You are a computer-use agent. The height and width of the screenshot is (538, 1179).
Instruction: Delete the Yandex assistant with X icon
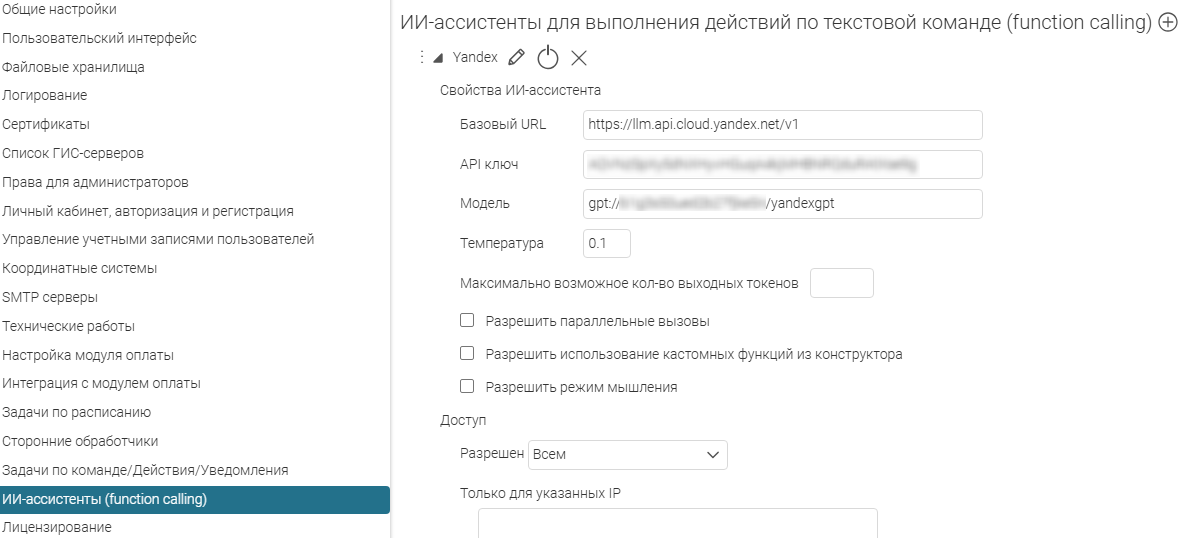[578, 57]
